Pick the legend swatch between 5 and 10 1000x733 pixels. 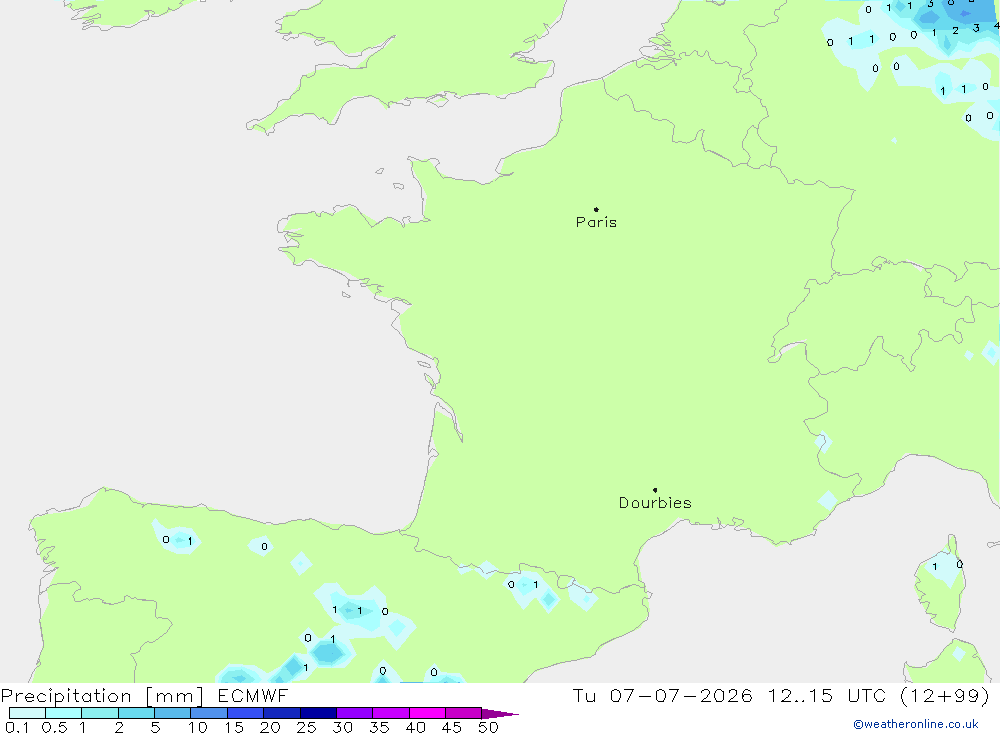coord(173,713)
